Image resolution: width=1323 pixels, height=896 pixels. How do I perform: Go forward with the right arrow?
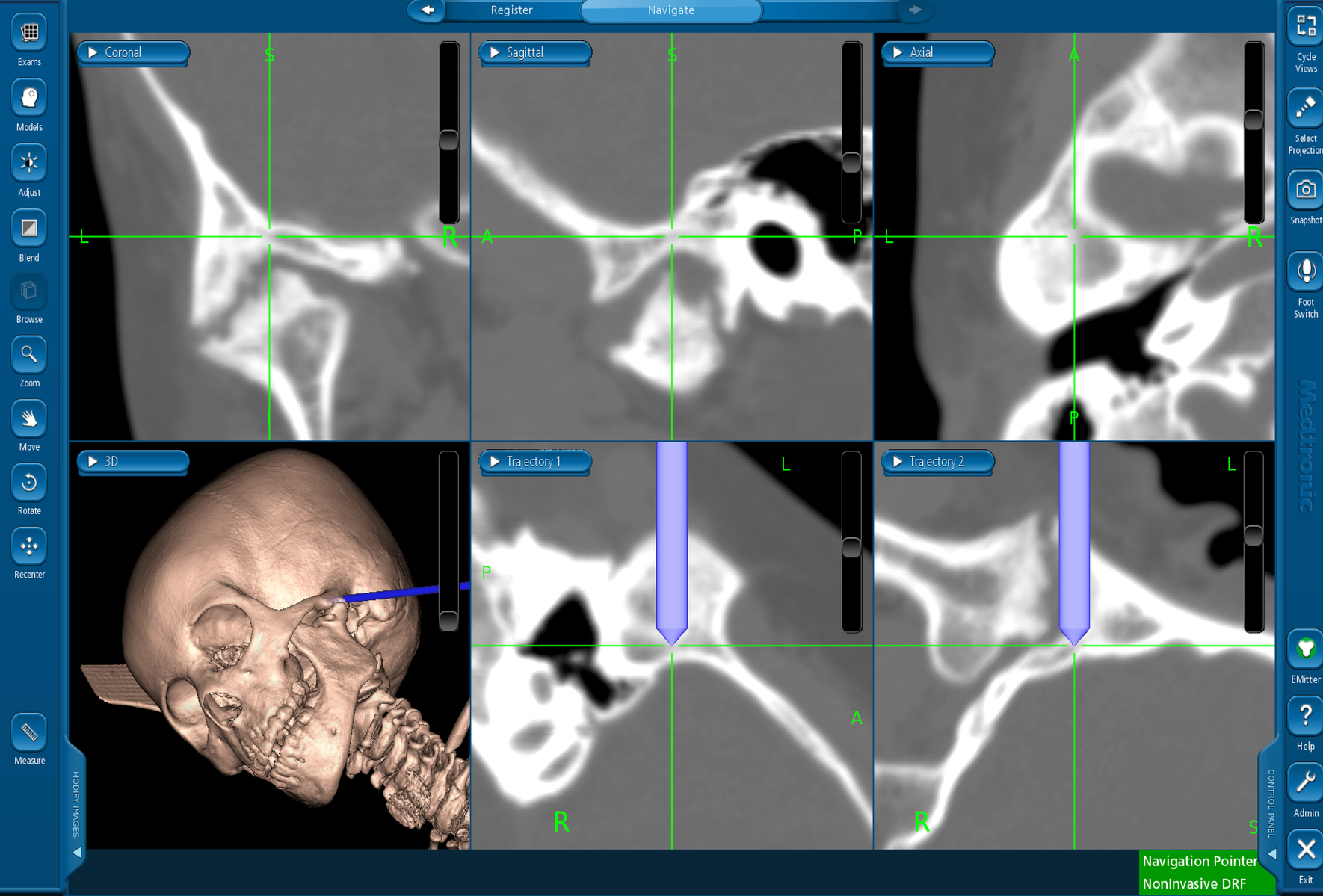[915, 10]
